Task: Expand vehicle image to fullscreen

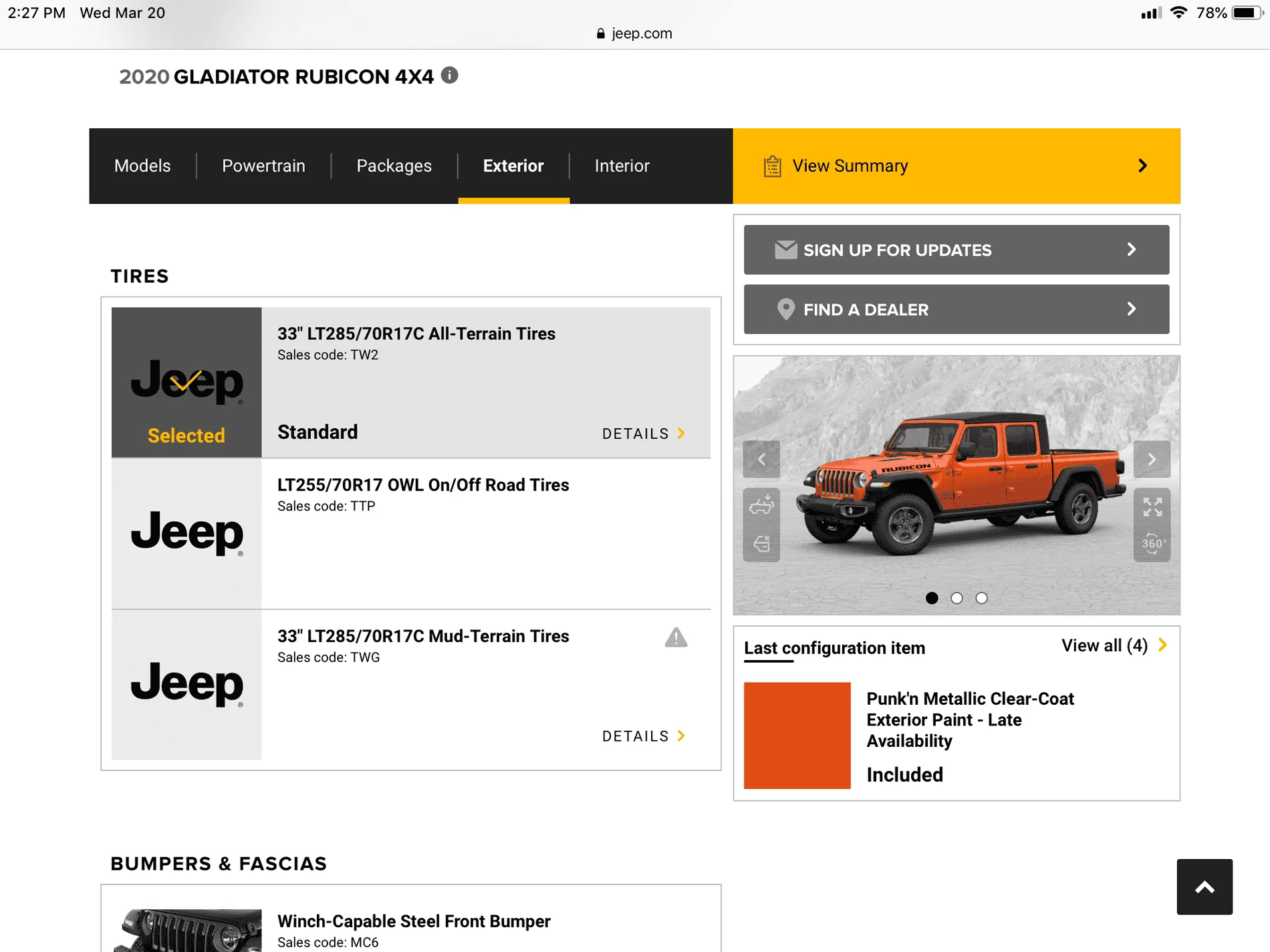Action: coord(1152,507)
